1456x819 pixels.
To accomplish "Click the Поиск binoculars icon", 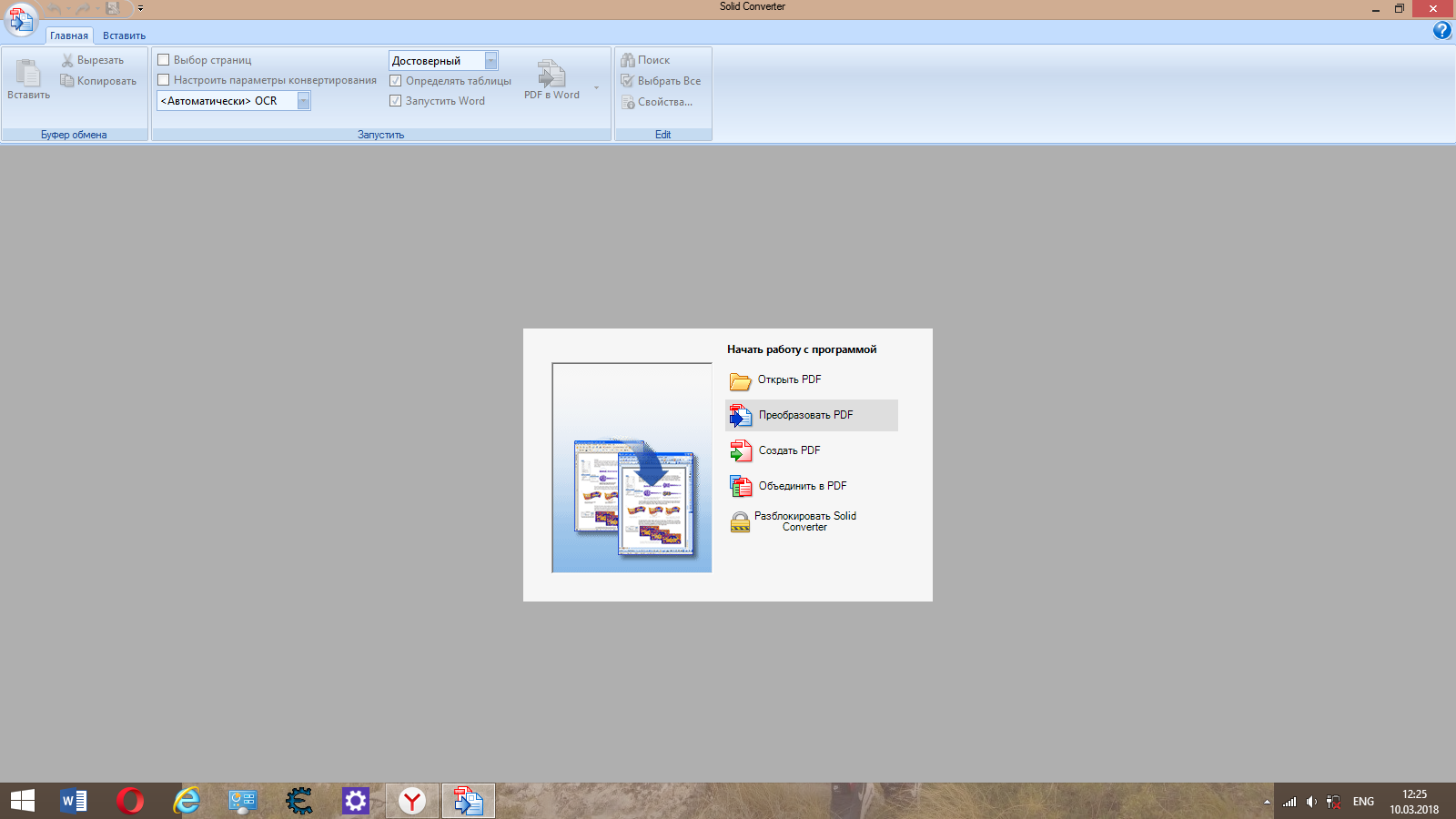I will (628, 60).
